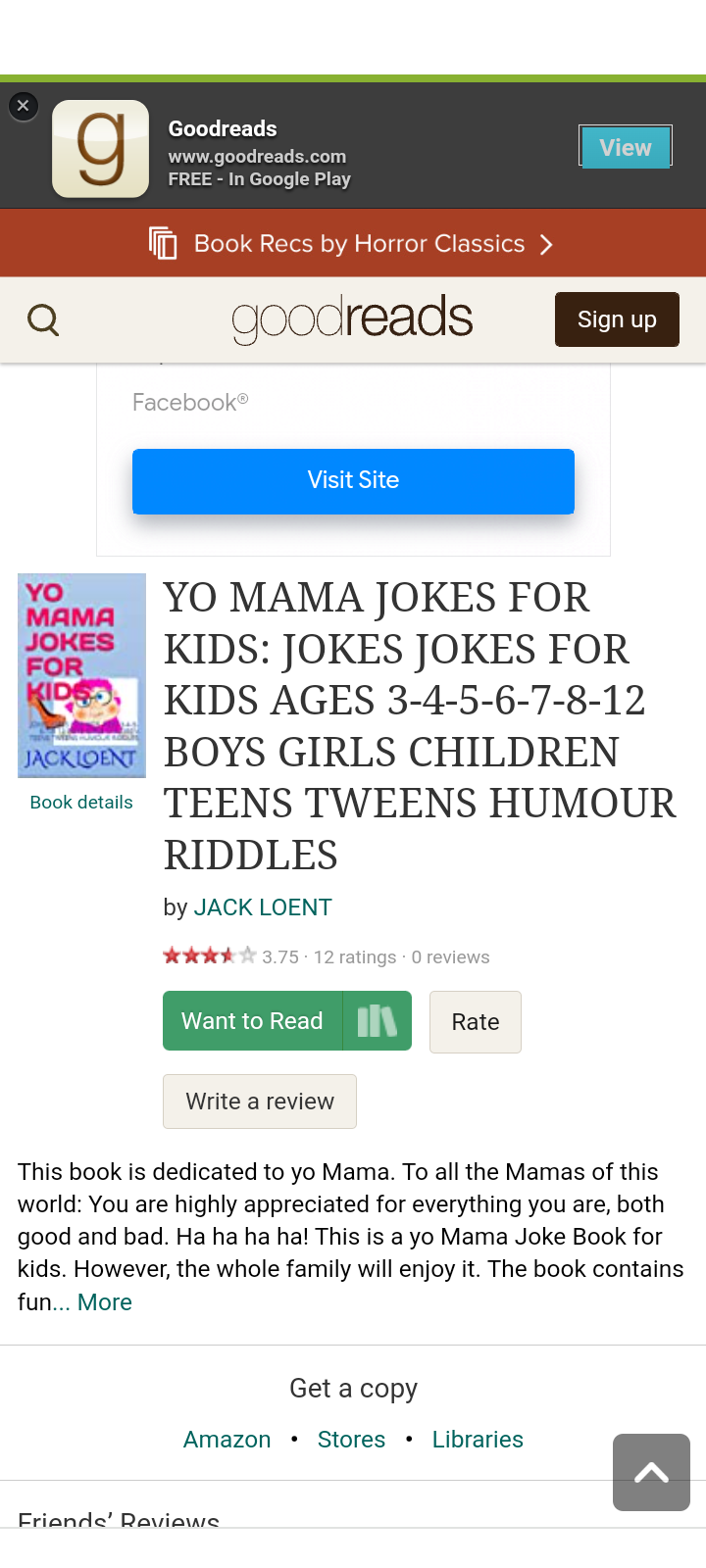Tap the scroll-to-top arrow icon
Image resolution: width=706 pixels, height=1568 pixels.
coord(651,1472)
